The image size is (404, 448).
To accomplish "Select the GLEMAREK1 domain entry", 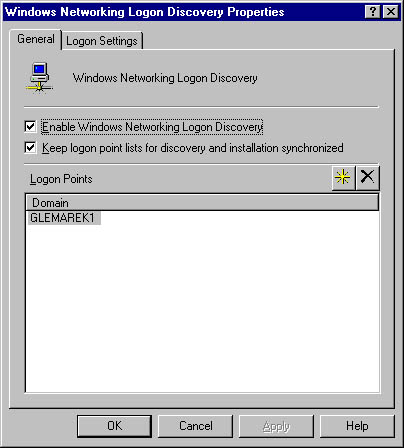I will pos(64,218).
